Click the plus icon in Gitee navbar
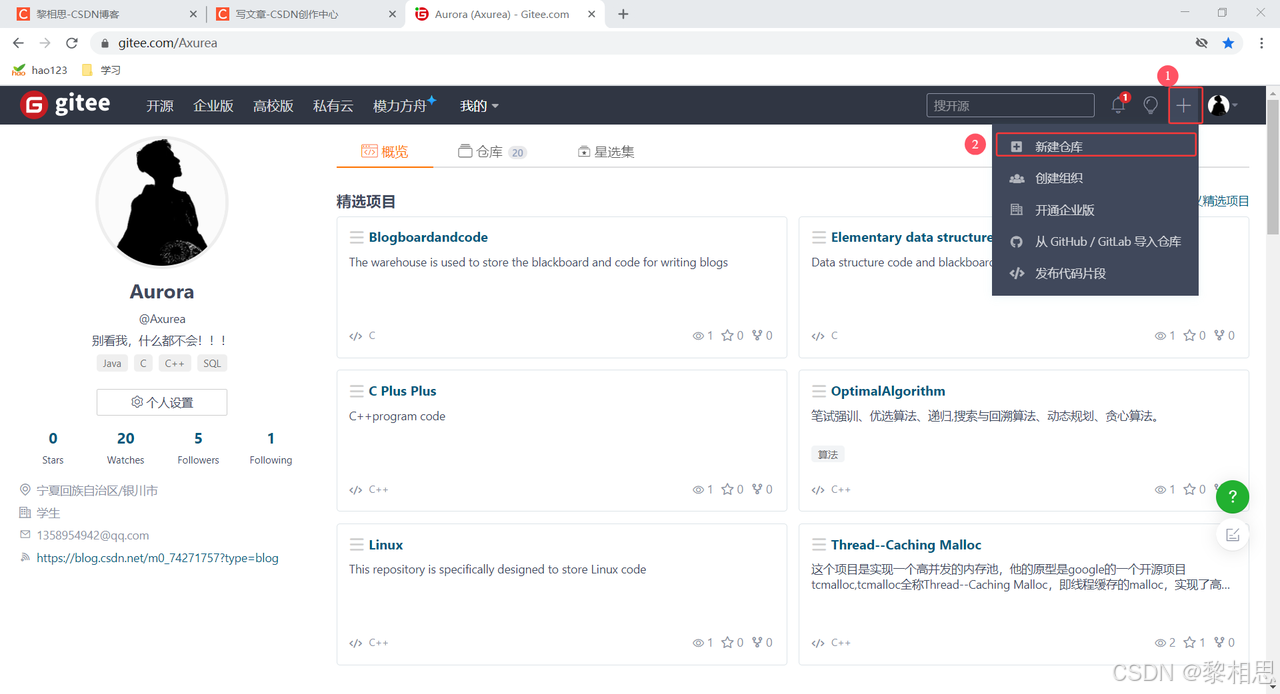1280x694 pixels. coord(1184,105)
